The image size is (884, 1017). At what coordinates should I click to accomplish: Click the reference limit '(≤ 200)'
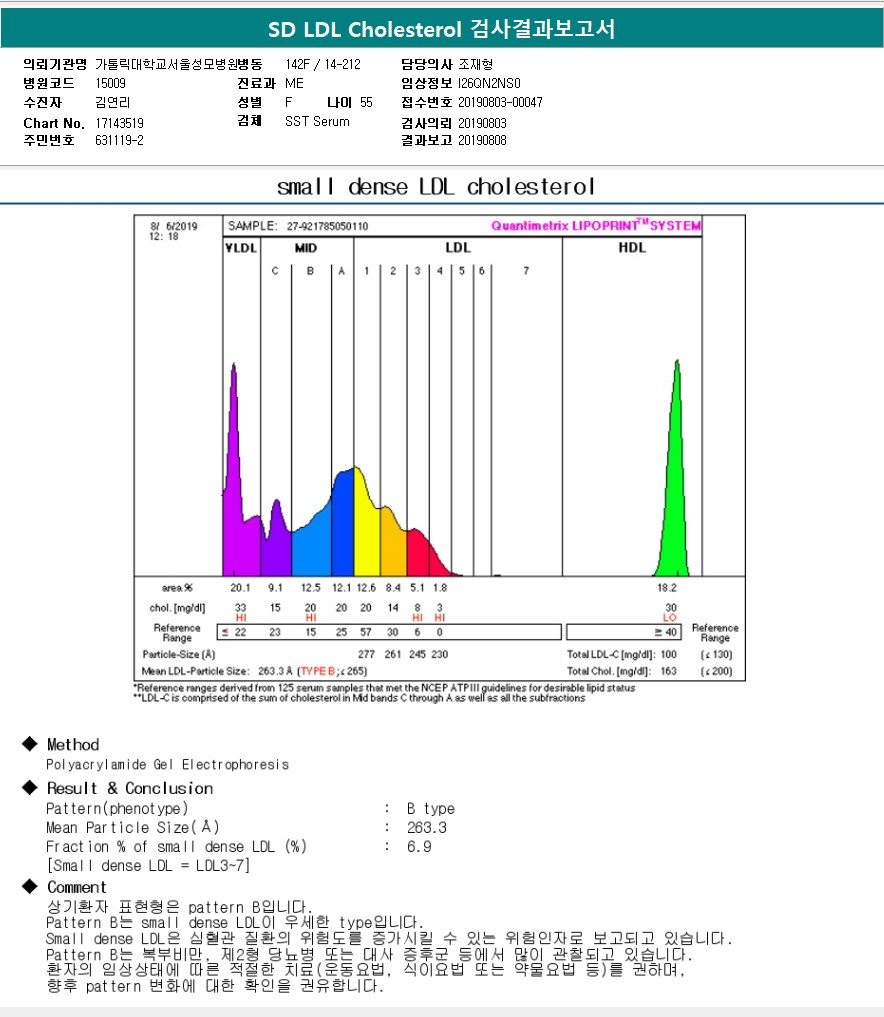[x=716, y=671]
